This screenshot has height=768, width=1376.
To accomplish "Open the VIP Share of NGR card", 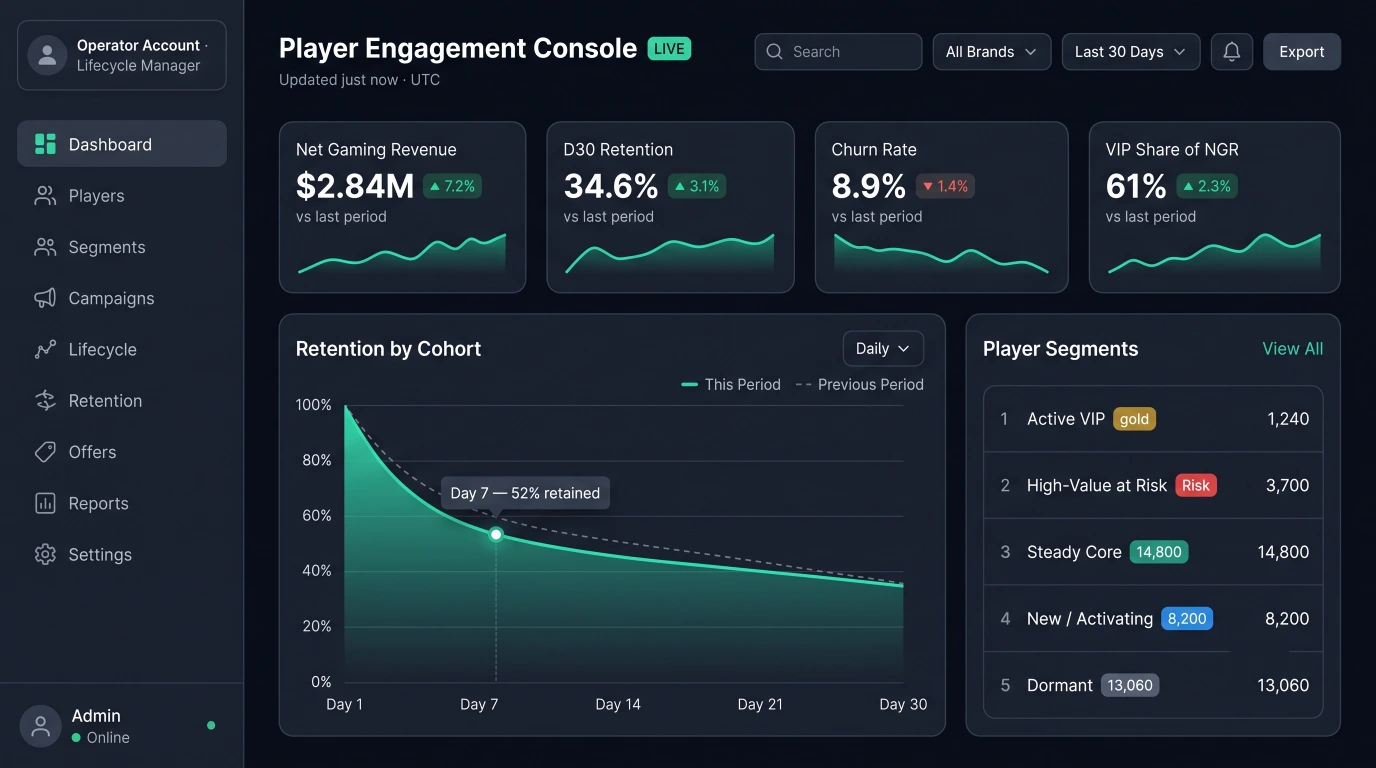I will (1215, 208).
